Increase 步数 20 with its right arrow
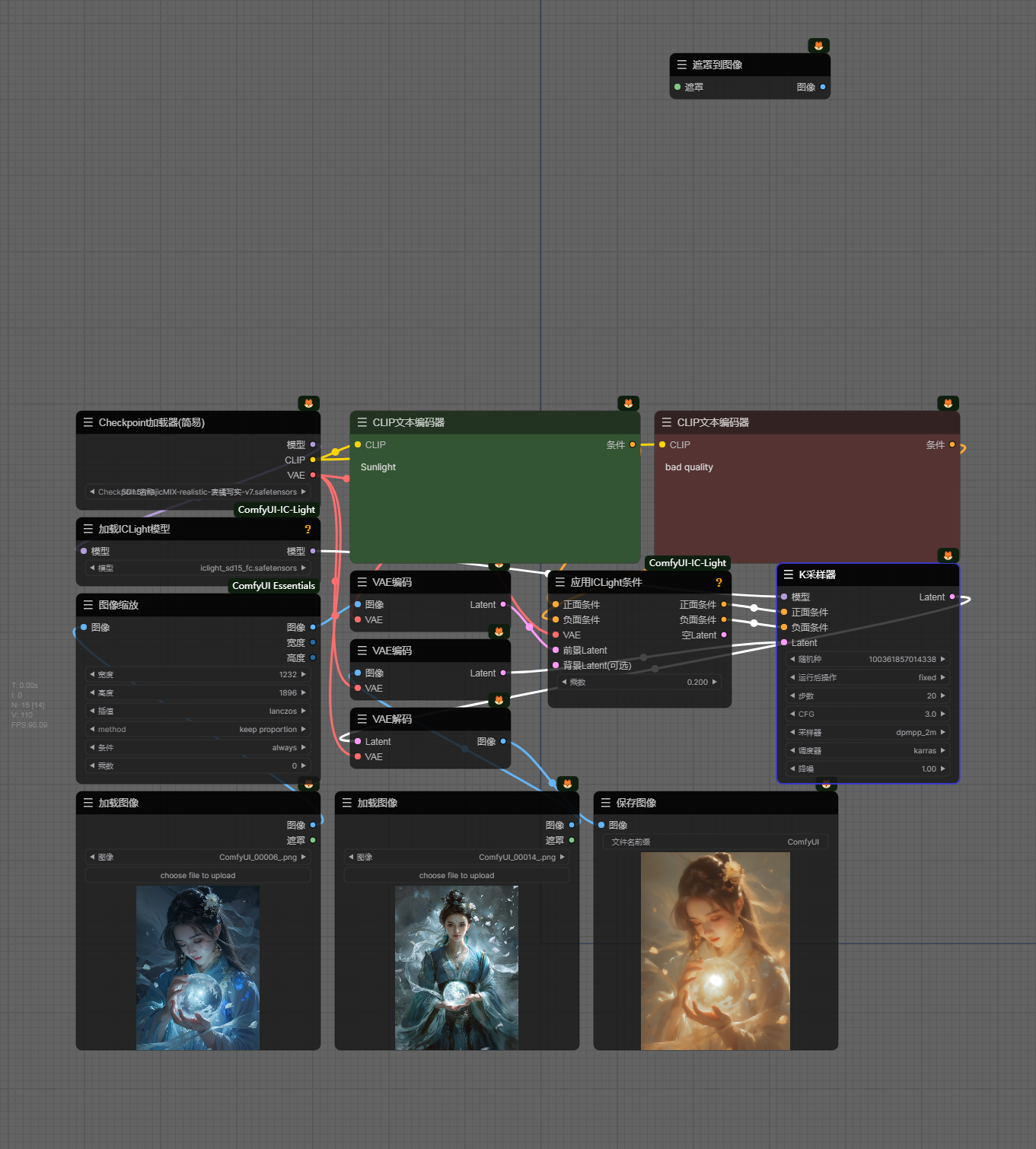Image resolution: width=1036 pixels, height=1149 pixels. tap(942, 695)
